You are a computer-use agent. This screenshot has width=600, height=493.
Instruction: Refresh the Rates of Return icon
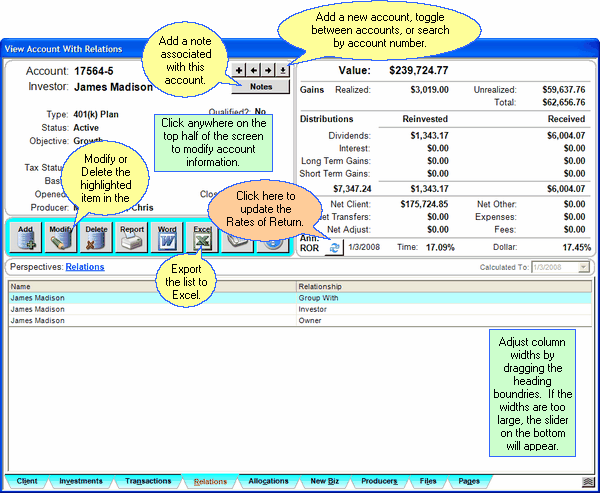tap(336, 247)
